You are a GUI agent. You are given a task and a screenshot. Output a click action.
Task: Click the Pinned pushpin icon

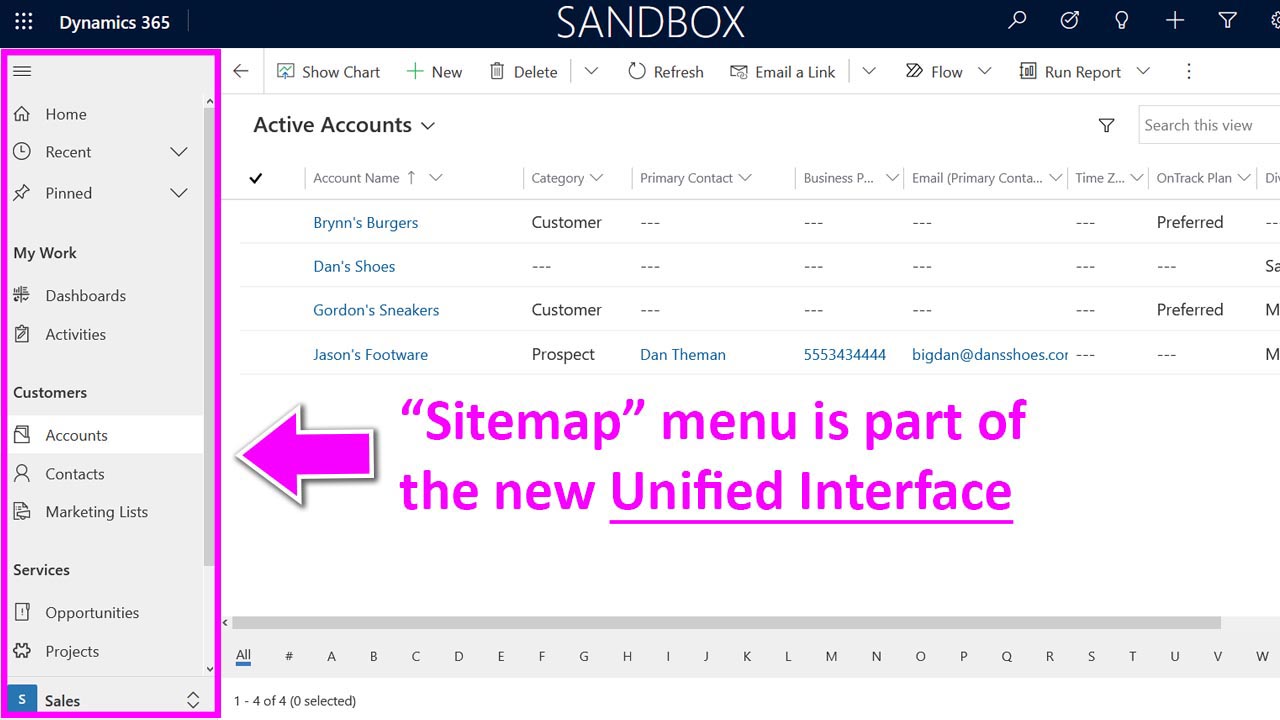point(22,193)
